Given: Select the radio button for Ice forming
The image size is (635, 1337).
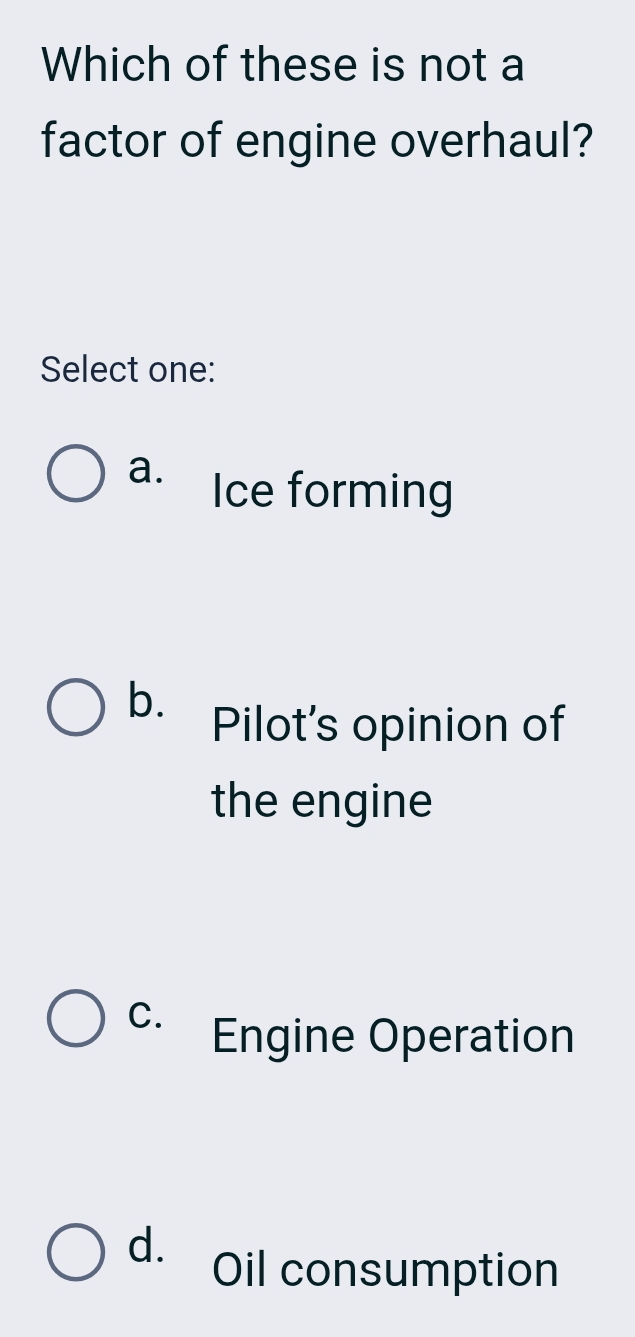Looking at the screenshot, I should pos(76,476).
